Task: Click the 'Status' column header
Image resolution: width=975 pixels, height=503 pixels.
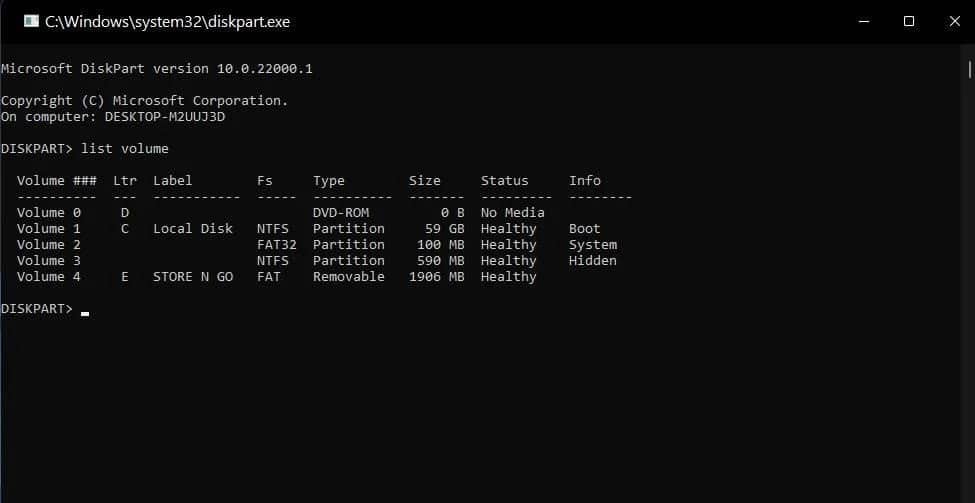Action: pos(504,181)
